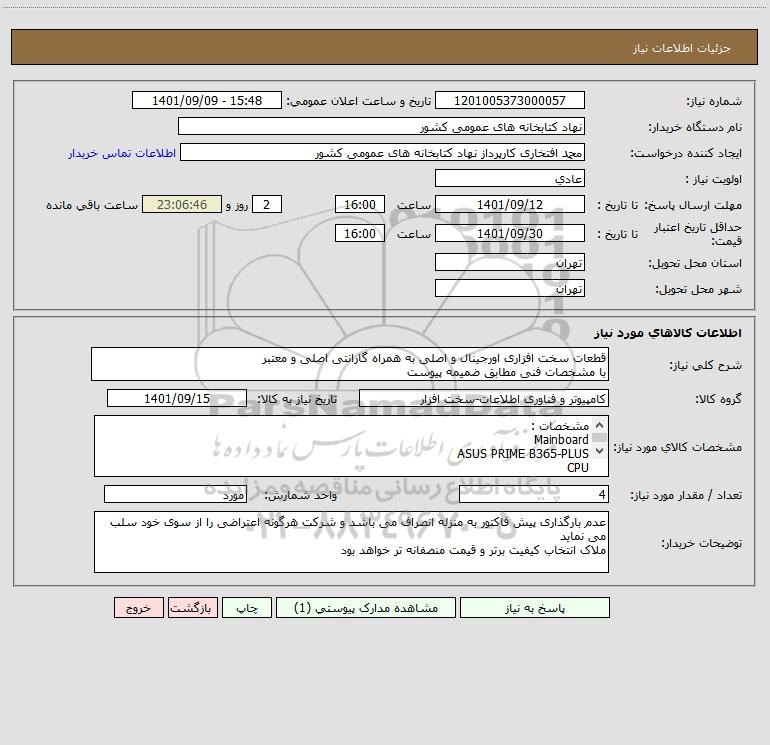Click the توضیحات خریدار label
The height and width of the screenshot is (745, 770).
[702, 543]
